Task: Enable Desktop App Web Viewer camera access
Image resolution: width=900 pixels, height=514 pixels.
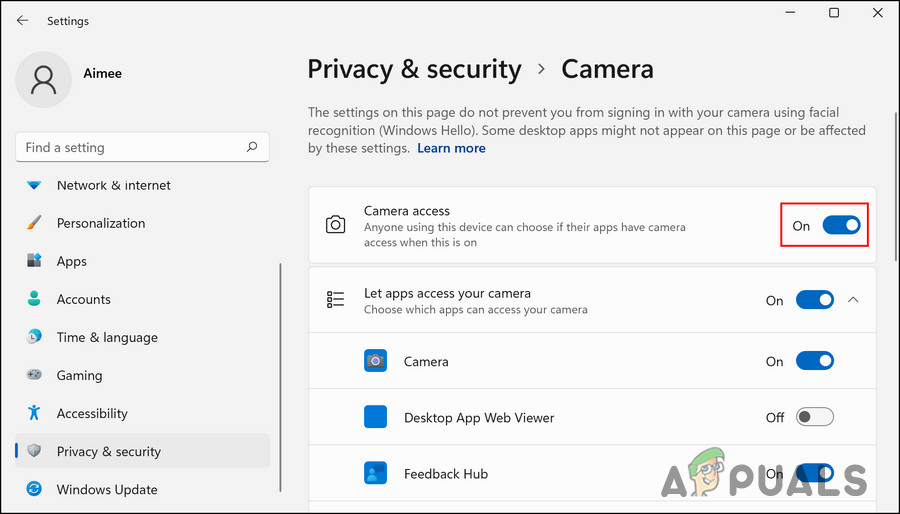Action: (x=814, y=417)
